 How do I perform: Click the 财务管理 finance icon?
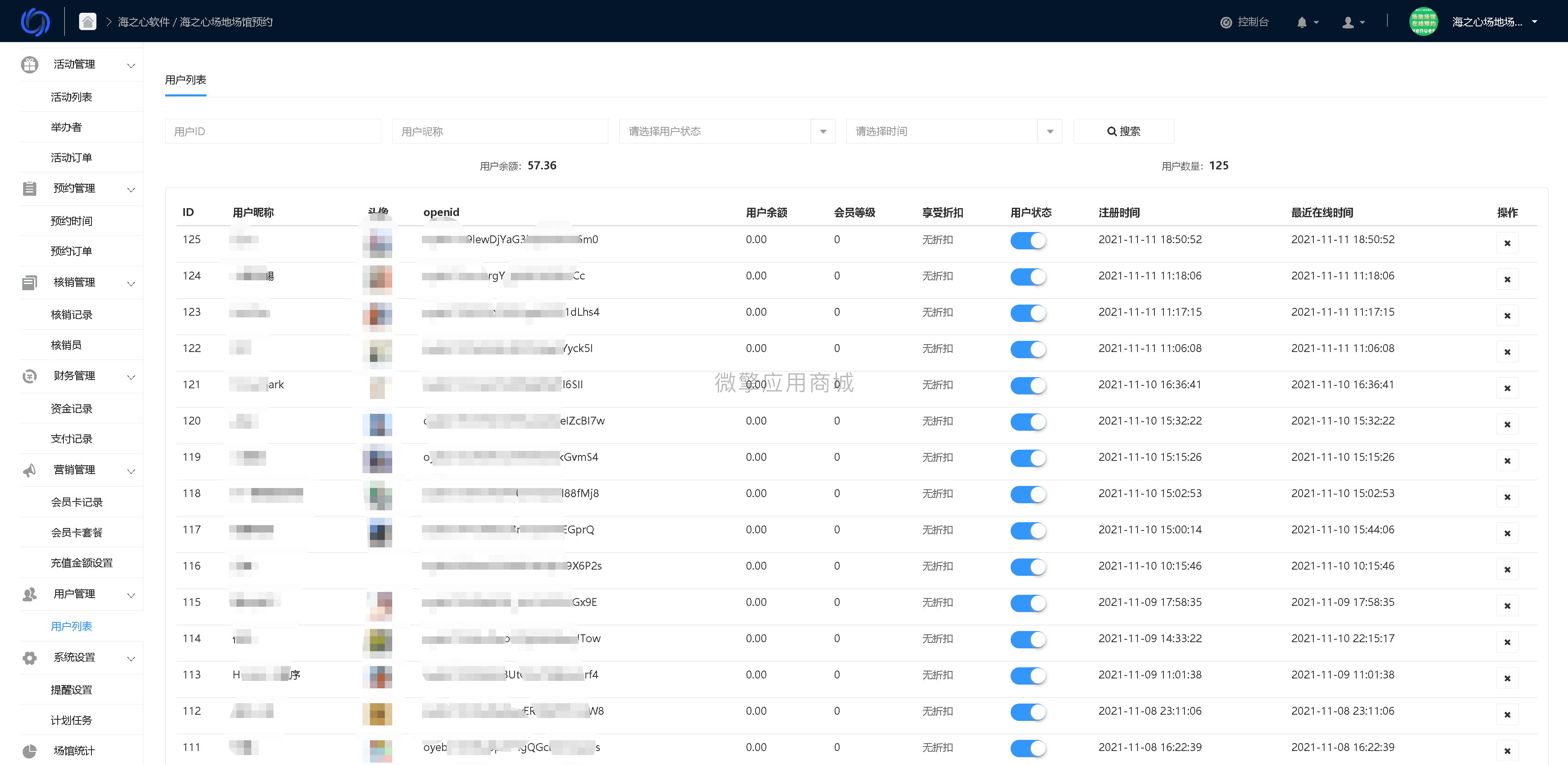29,376
